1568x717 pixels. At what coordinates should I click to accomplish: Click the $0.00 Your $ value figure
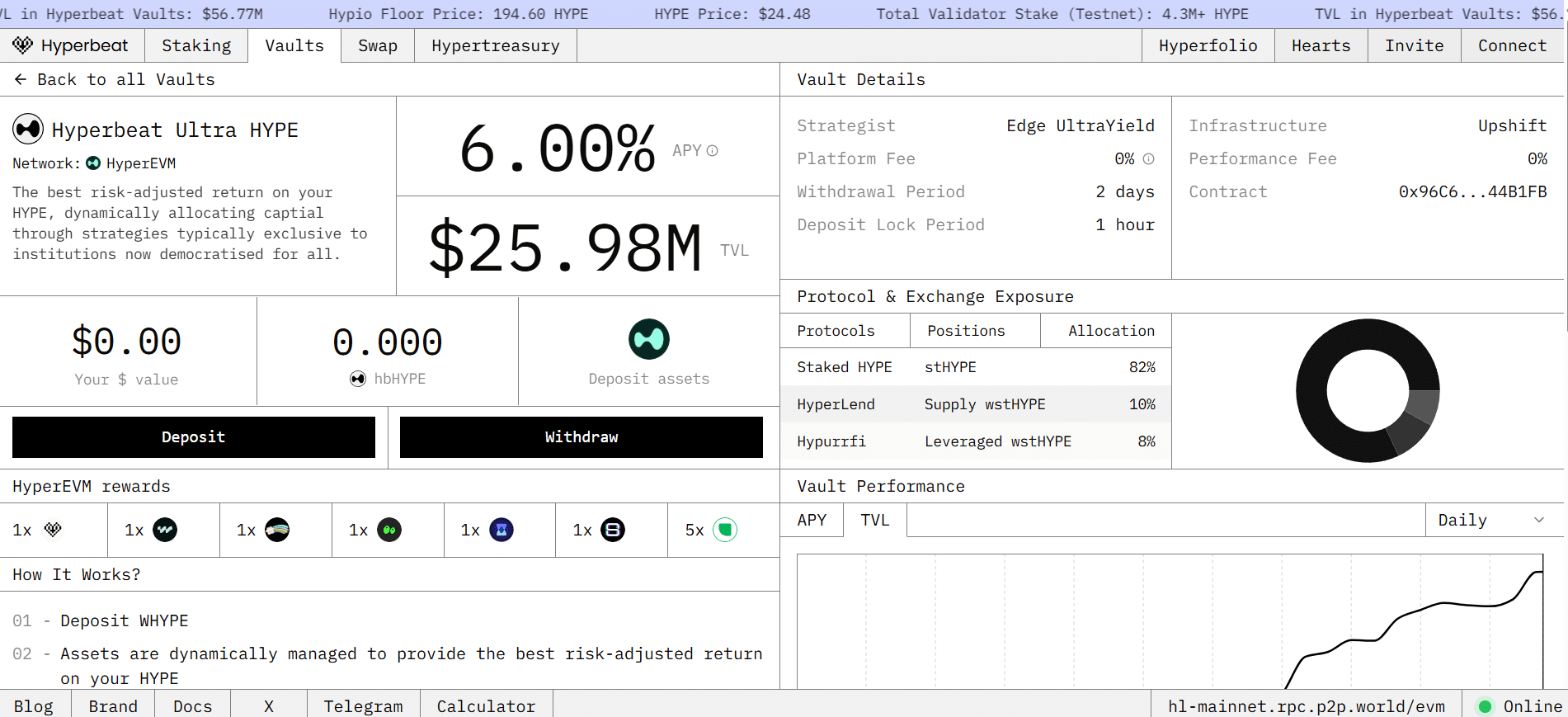coord(126,342)
